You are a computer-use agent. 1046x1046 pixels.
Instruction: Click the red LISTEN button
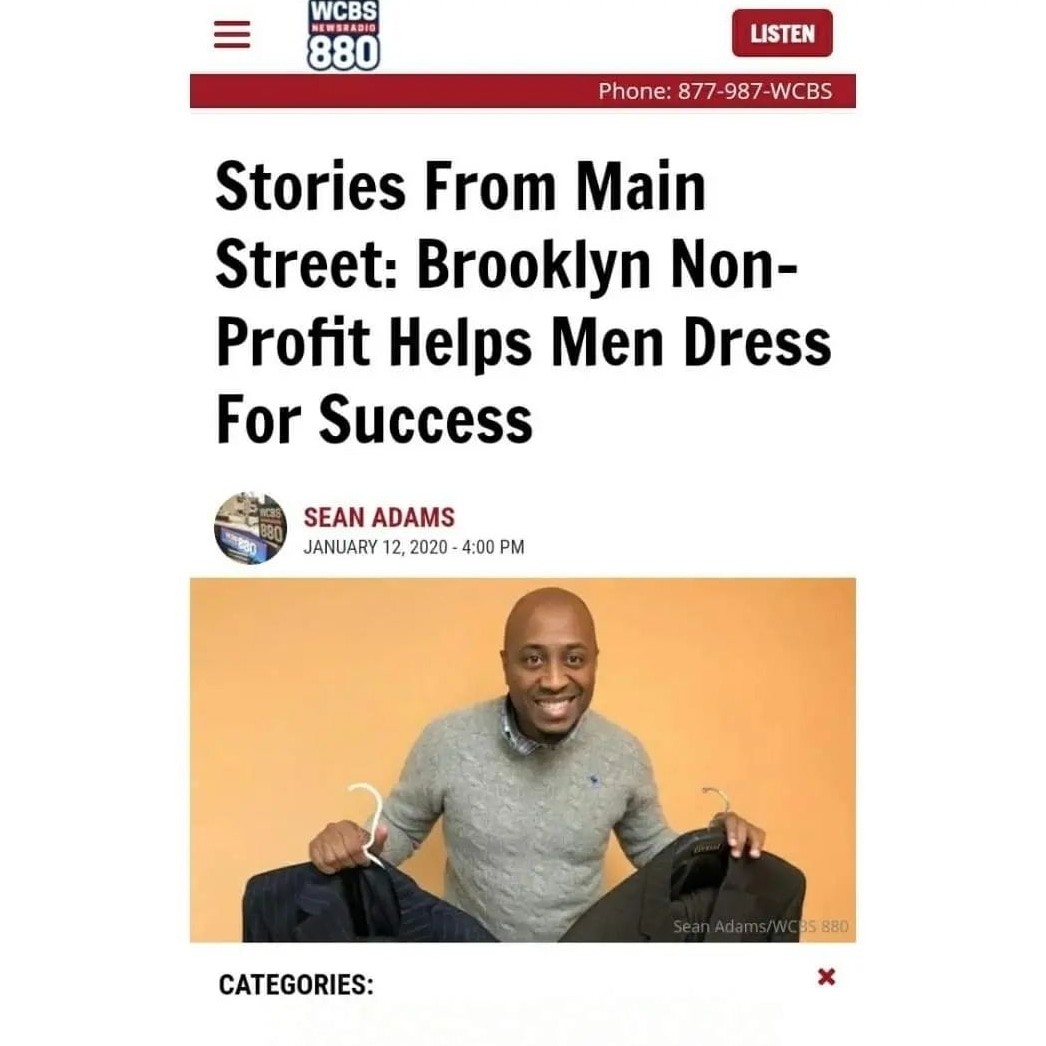[782, 33]
